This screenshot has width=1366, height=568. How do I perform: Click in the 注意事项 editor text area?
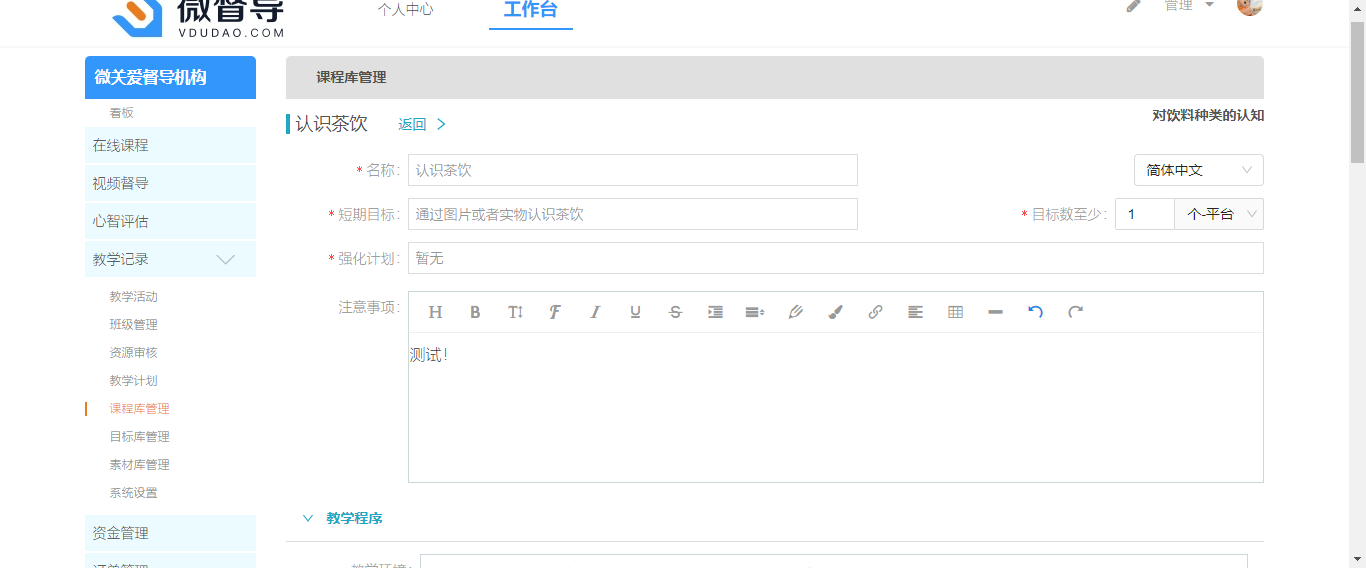tap(835, 407)
